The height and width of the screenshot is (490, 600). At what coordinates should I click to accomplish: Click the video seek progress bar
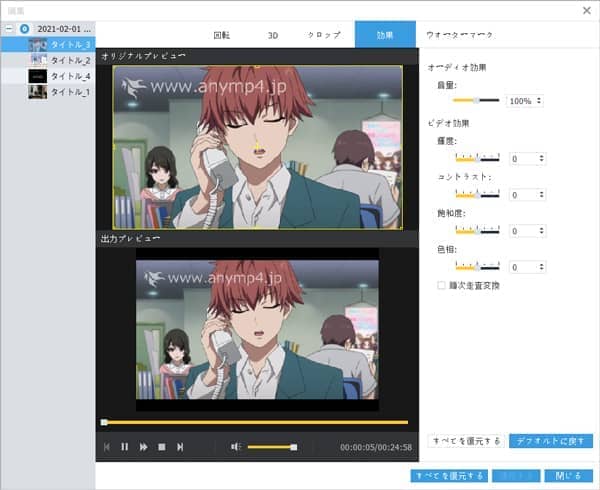256,422
